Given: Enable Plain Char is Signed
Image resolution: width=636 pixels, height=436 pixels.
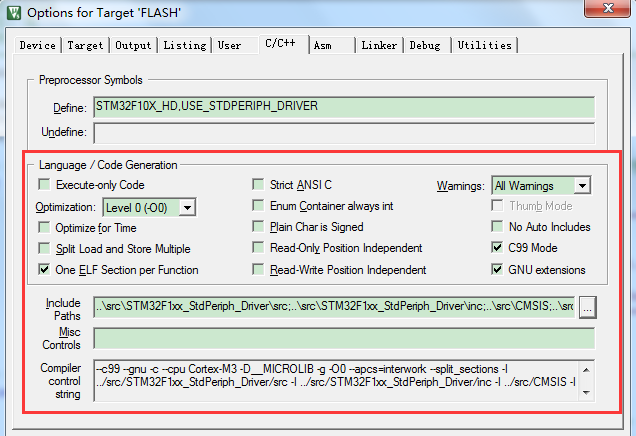Looking at the screenshot, I should [258, 226].
